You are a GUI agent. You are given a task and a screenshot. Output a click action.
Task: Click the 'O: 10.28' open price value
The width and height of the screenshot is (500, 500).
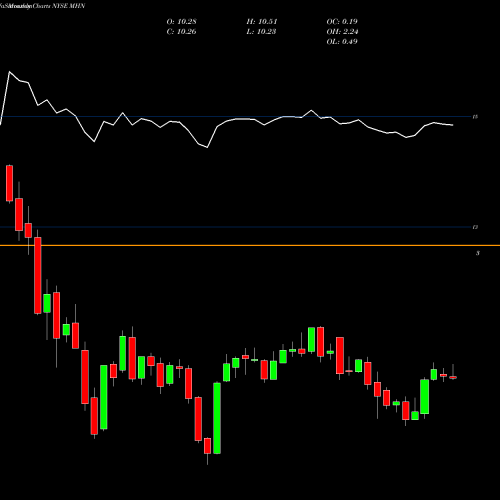181,22
